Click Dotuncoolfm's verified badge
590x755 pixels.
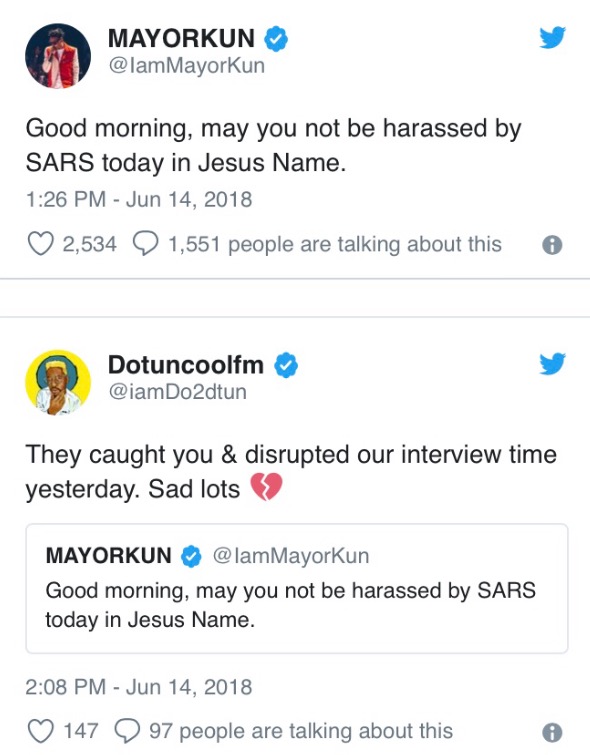coord(286,365)
